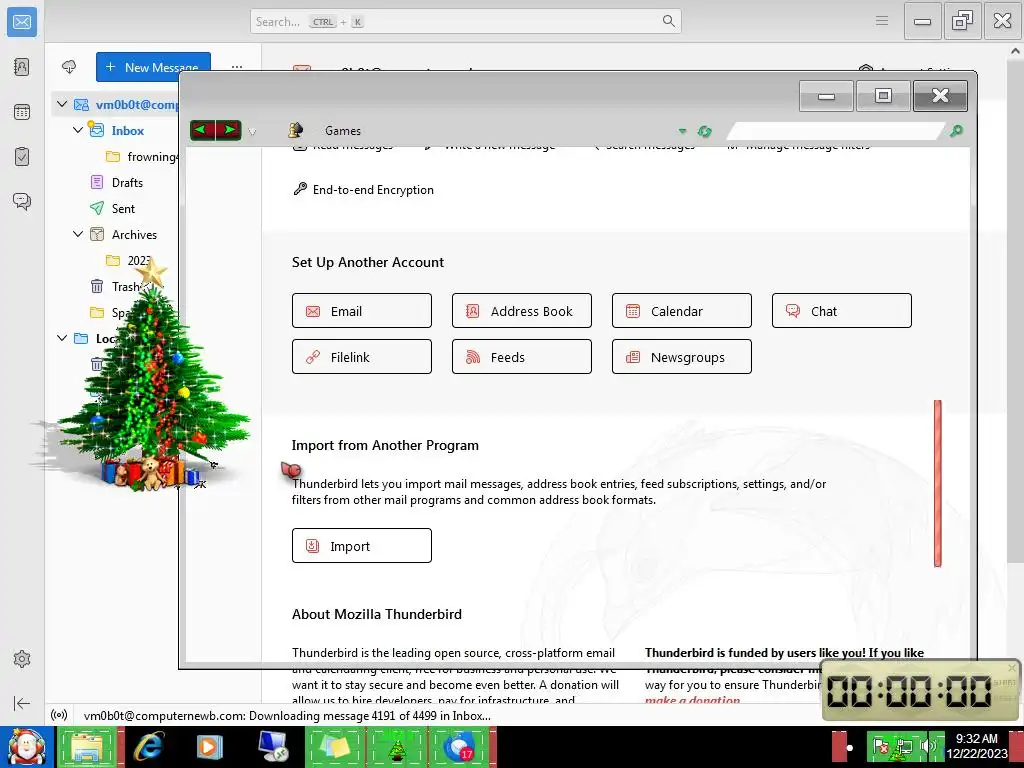Go forward in the Games window
The width and height of the screenshot is (1024, 768).
(x=229, y=130)
